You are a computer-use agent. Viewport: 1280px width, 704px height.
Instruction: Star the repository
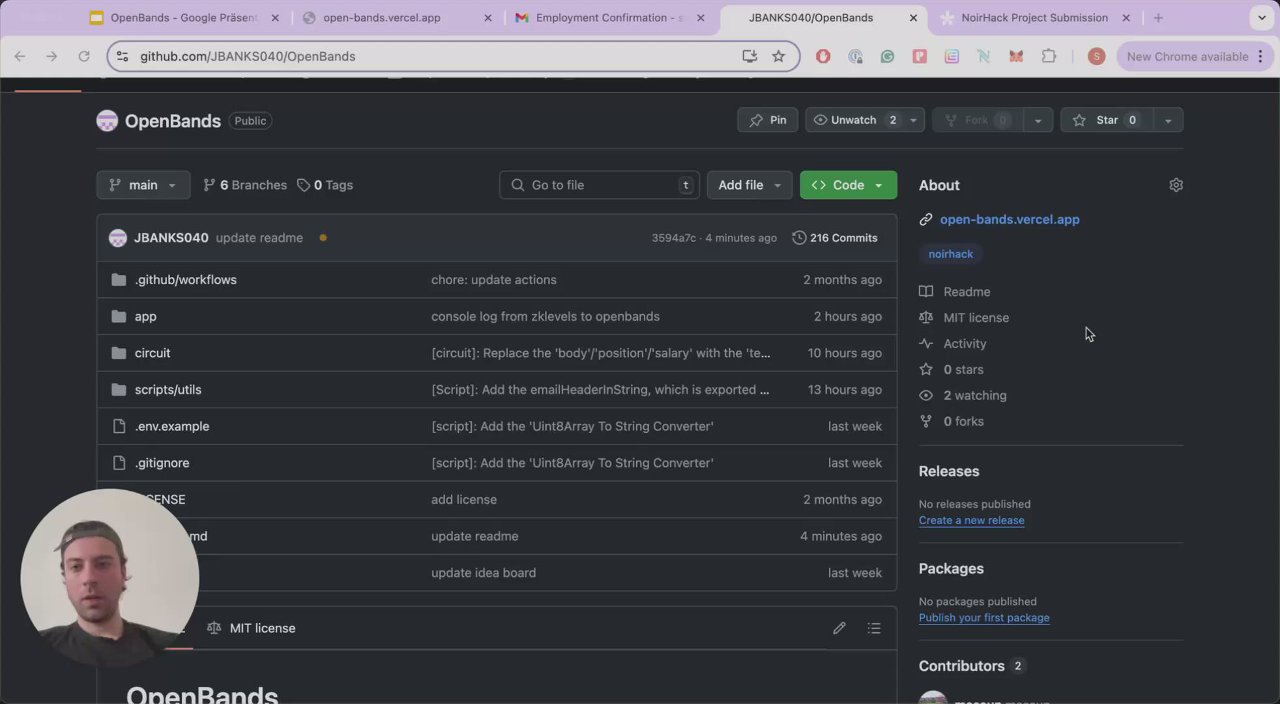tap(1105, 120)
